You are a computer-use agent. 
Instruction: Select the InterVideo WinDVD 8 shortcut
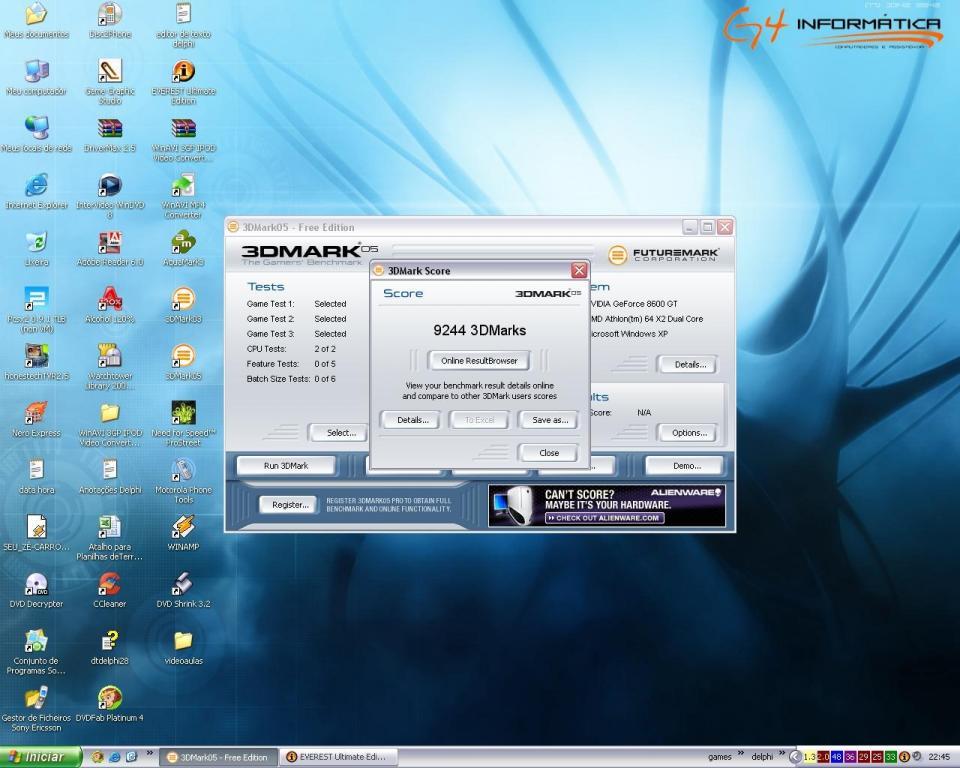tap(110, 196)
